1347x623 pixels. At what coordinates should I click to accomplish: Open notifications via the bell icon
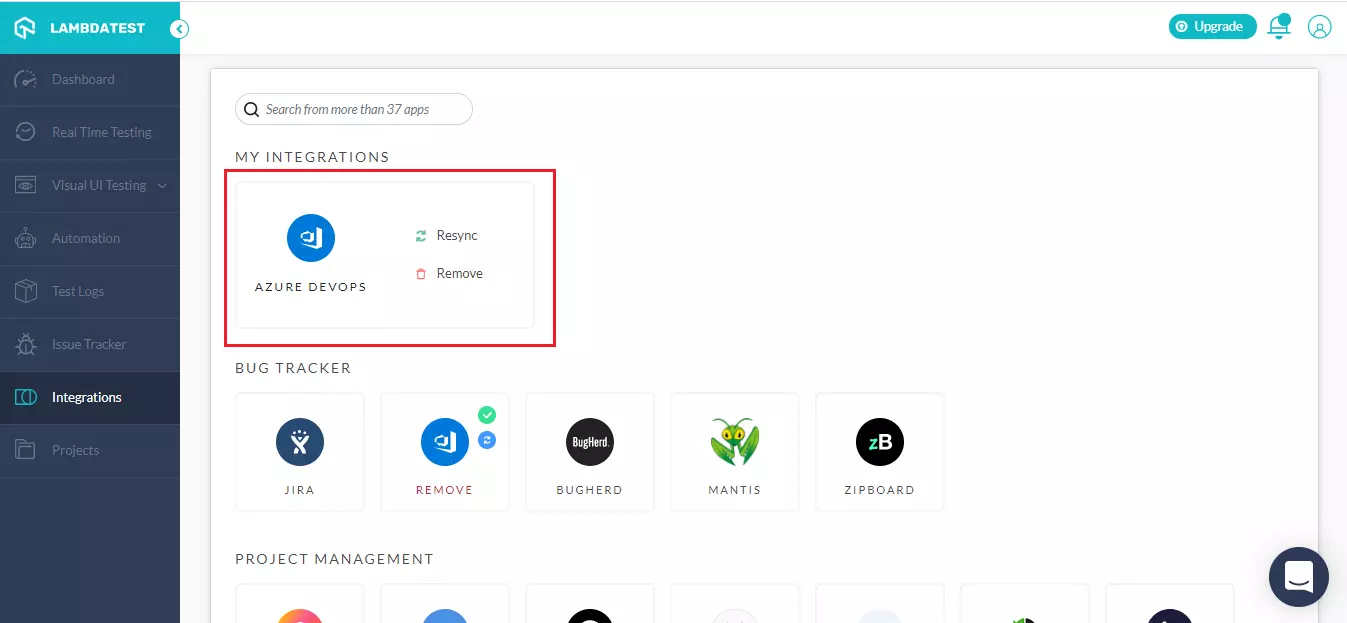[x=1278, y=27]
